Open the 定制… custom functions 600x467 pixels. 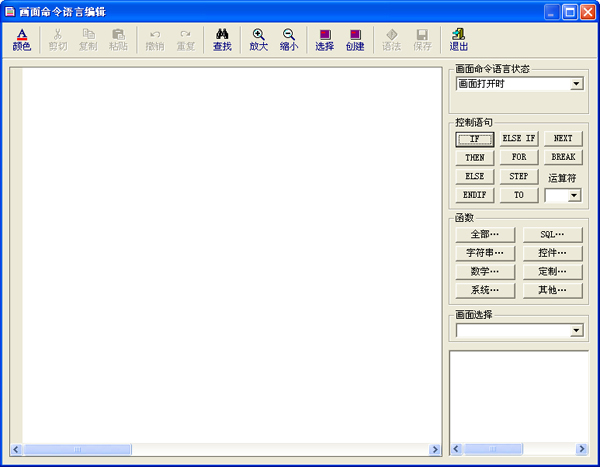(553, 272)
